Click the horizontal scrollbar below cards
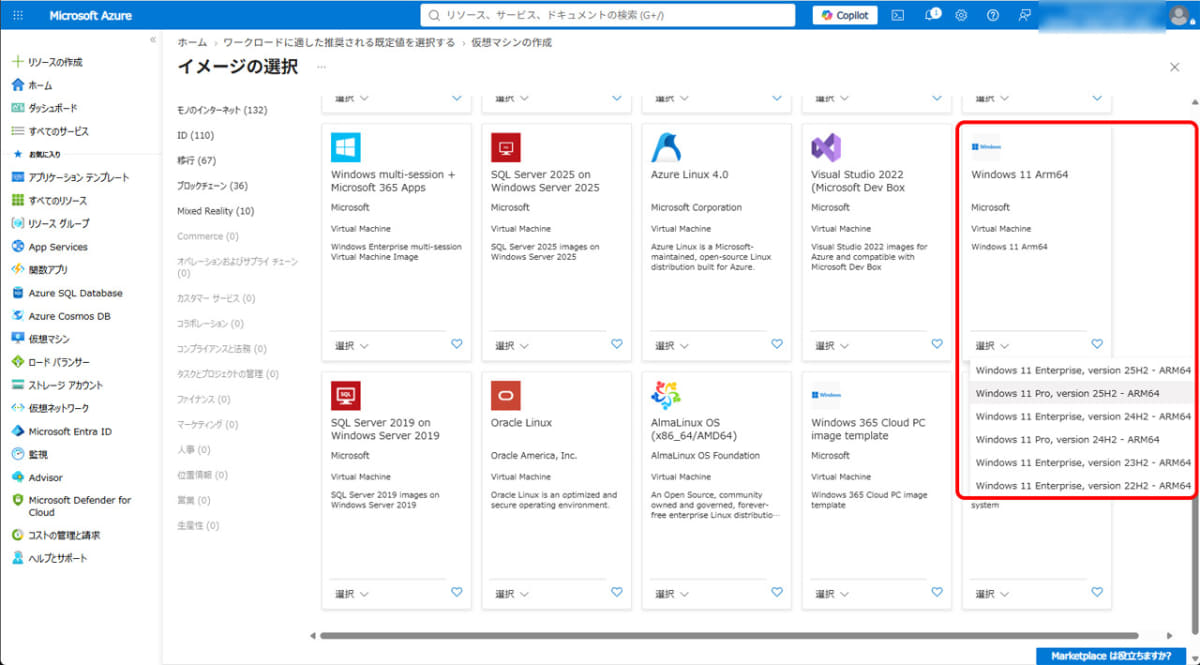Image resolution: width=1200 pixels, height=665 pixels. pos(728,635)
